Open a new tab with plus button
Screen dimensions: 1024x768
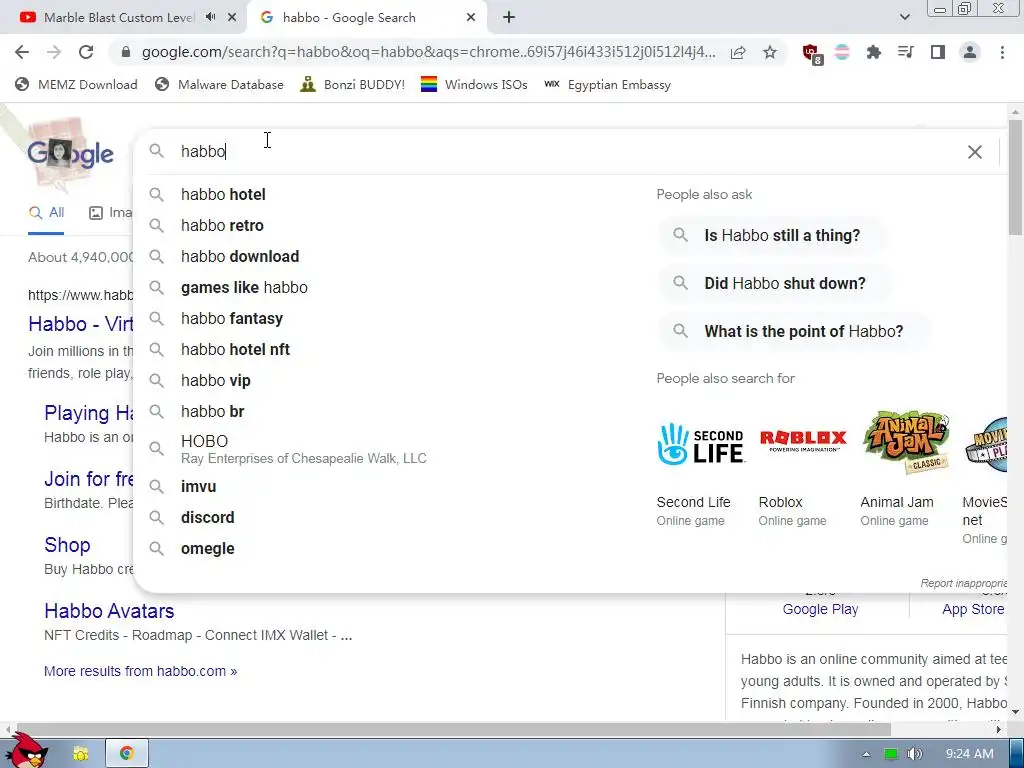(x=509, y=18)
